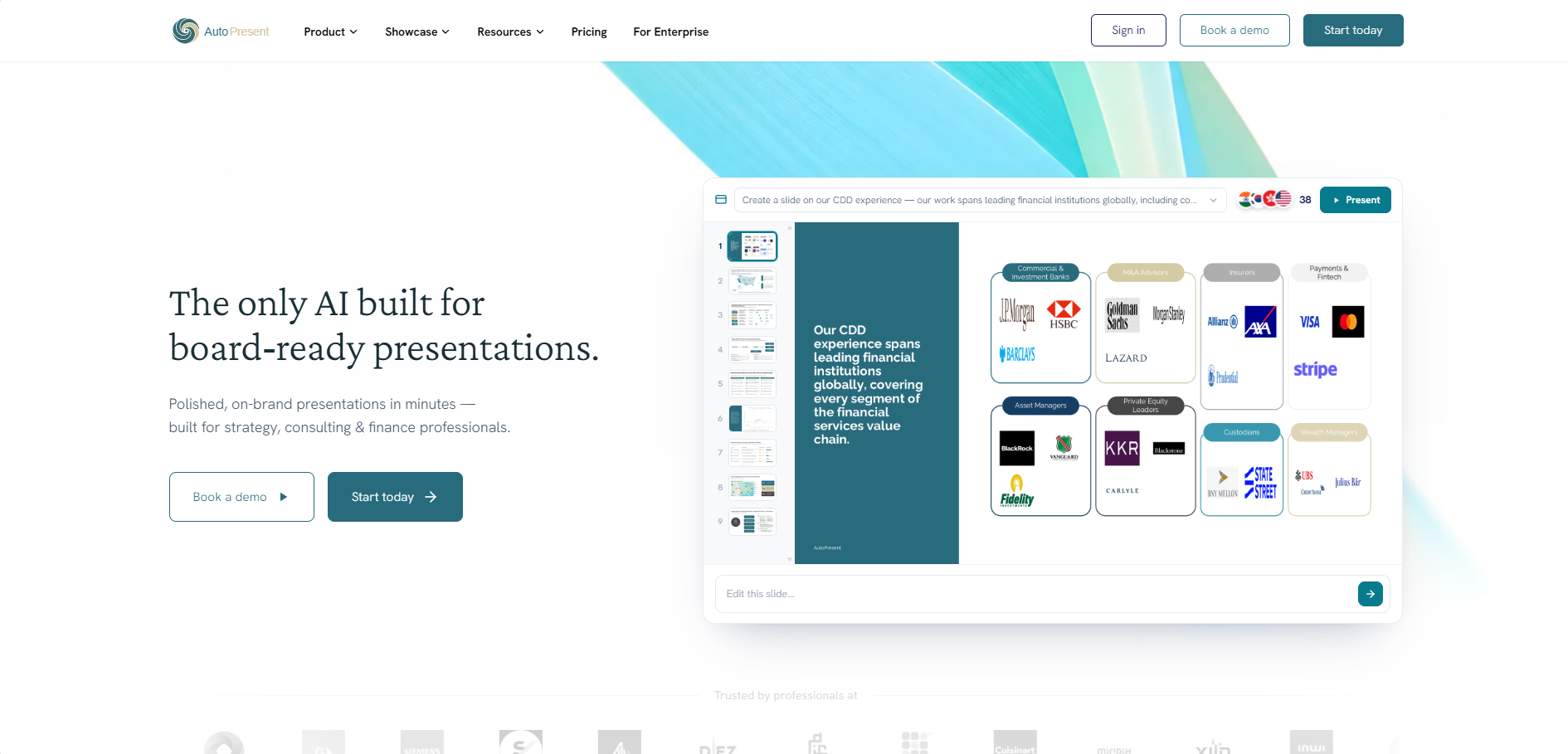Screen dimensions: 1568x754
Task: Click the M&A Advisors label
Action: (1145, 272)
